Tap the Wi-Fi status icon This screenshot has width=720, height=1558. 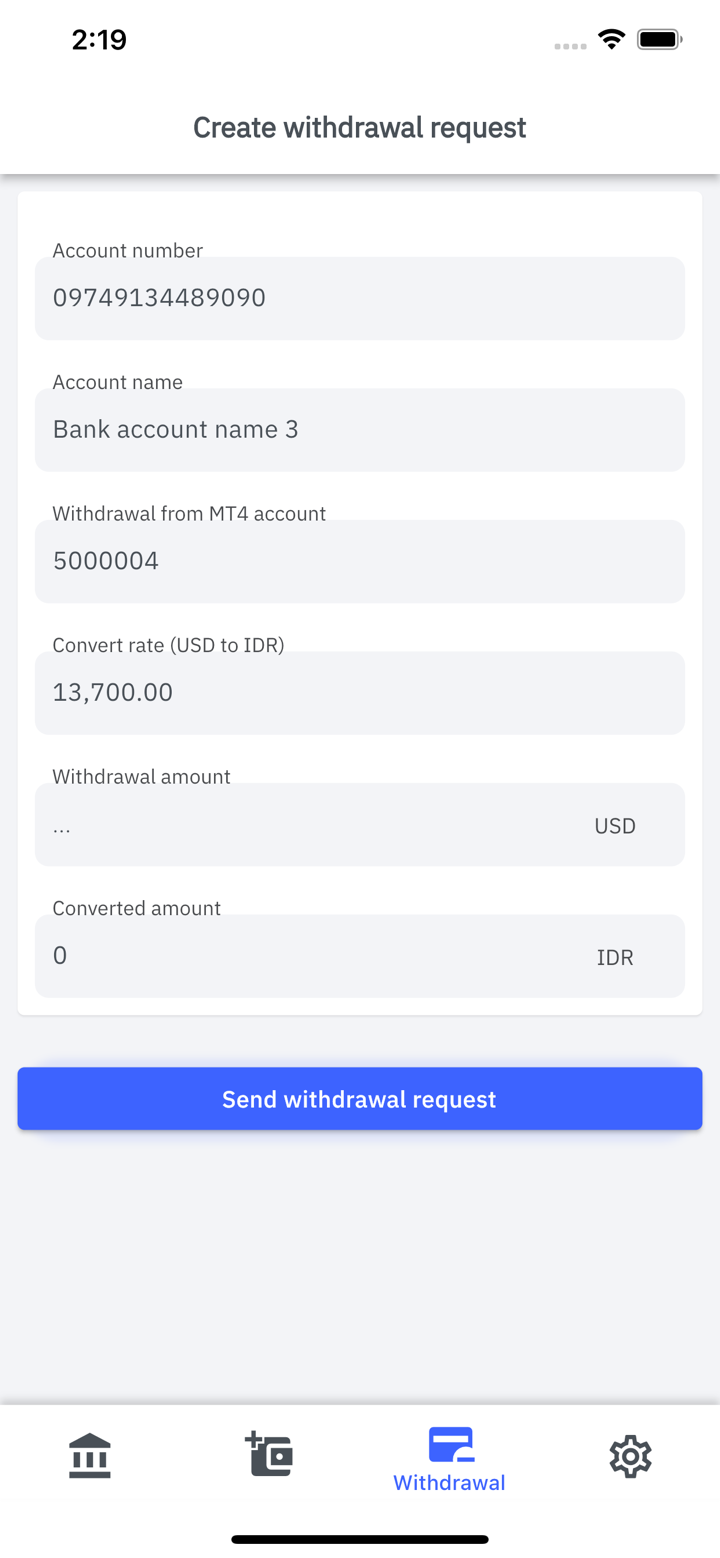611,40
